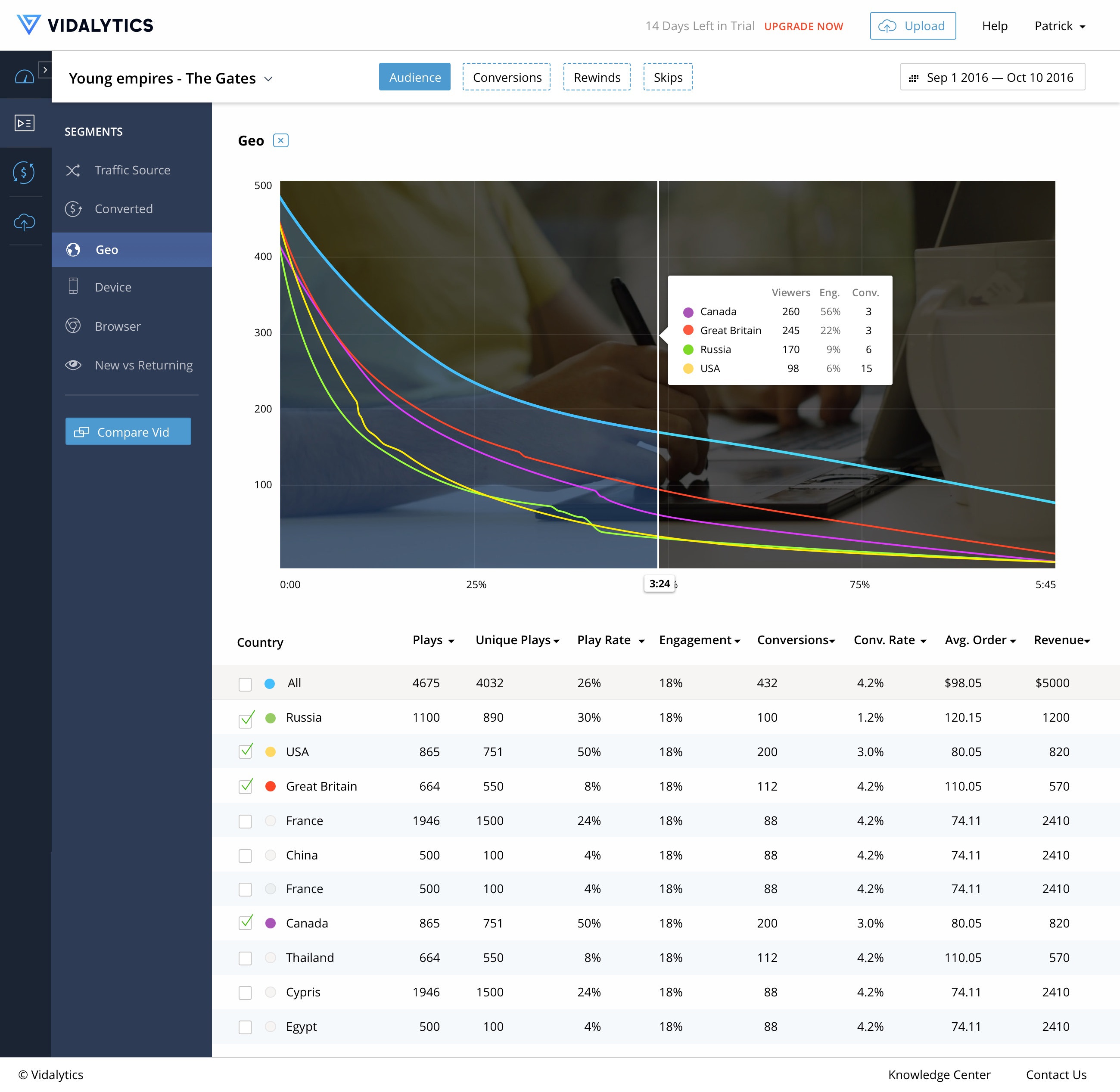Open the calendar date range picker
Screen dimensions: 1120x1092
click(x=992, y=78)
